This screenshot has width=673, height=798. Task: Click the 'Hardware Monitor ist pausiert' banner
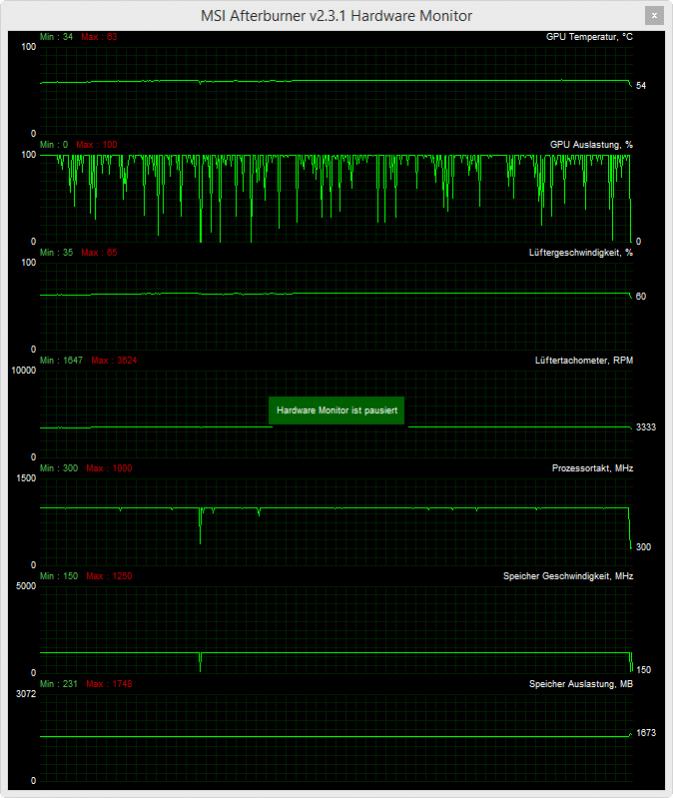point(336,410)
